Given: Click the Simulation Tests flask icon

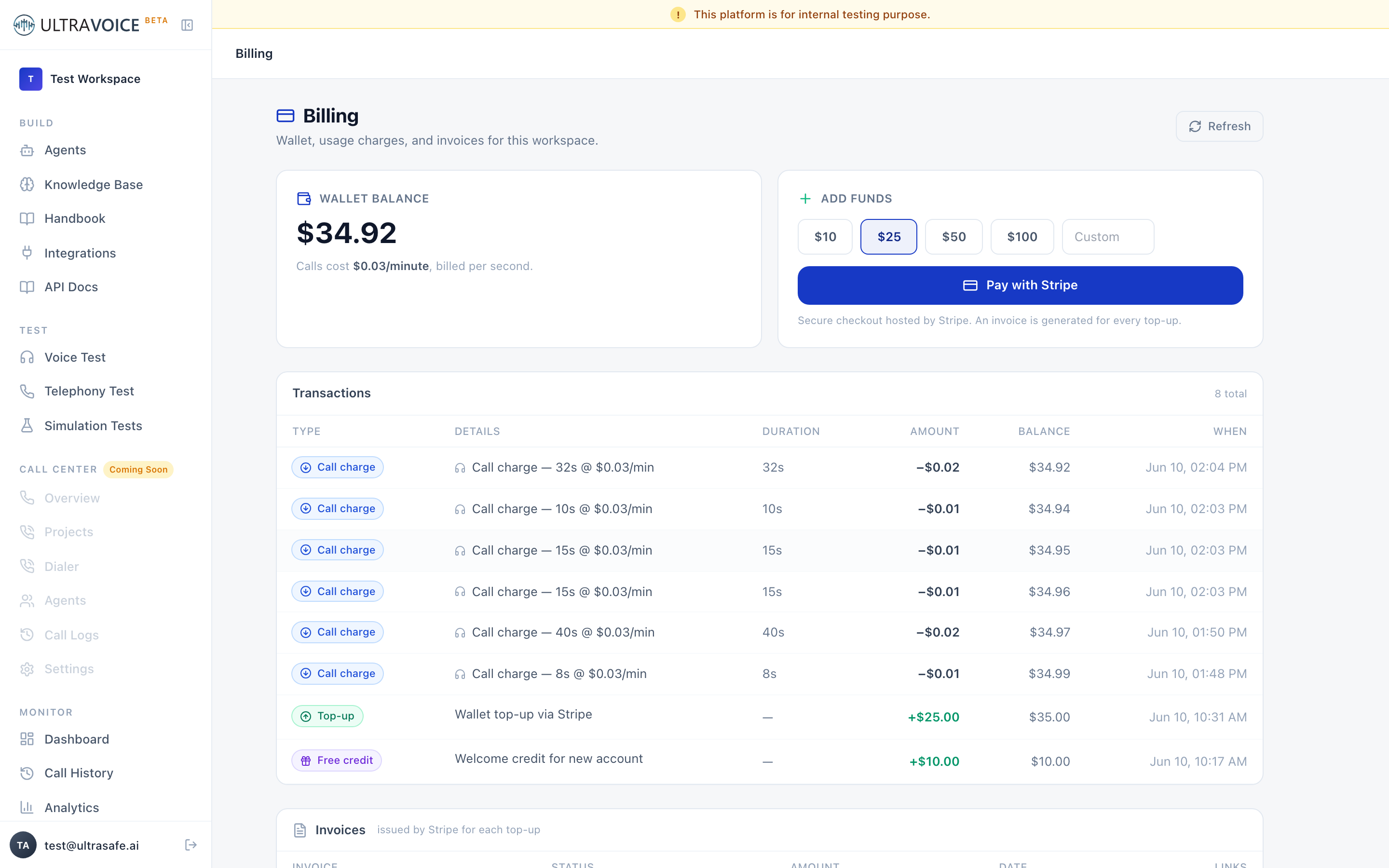Looking at the screenshot, I should click(27, 425).
